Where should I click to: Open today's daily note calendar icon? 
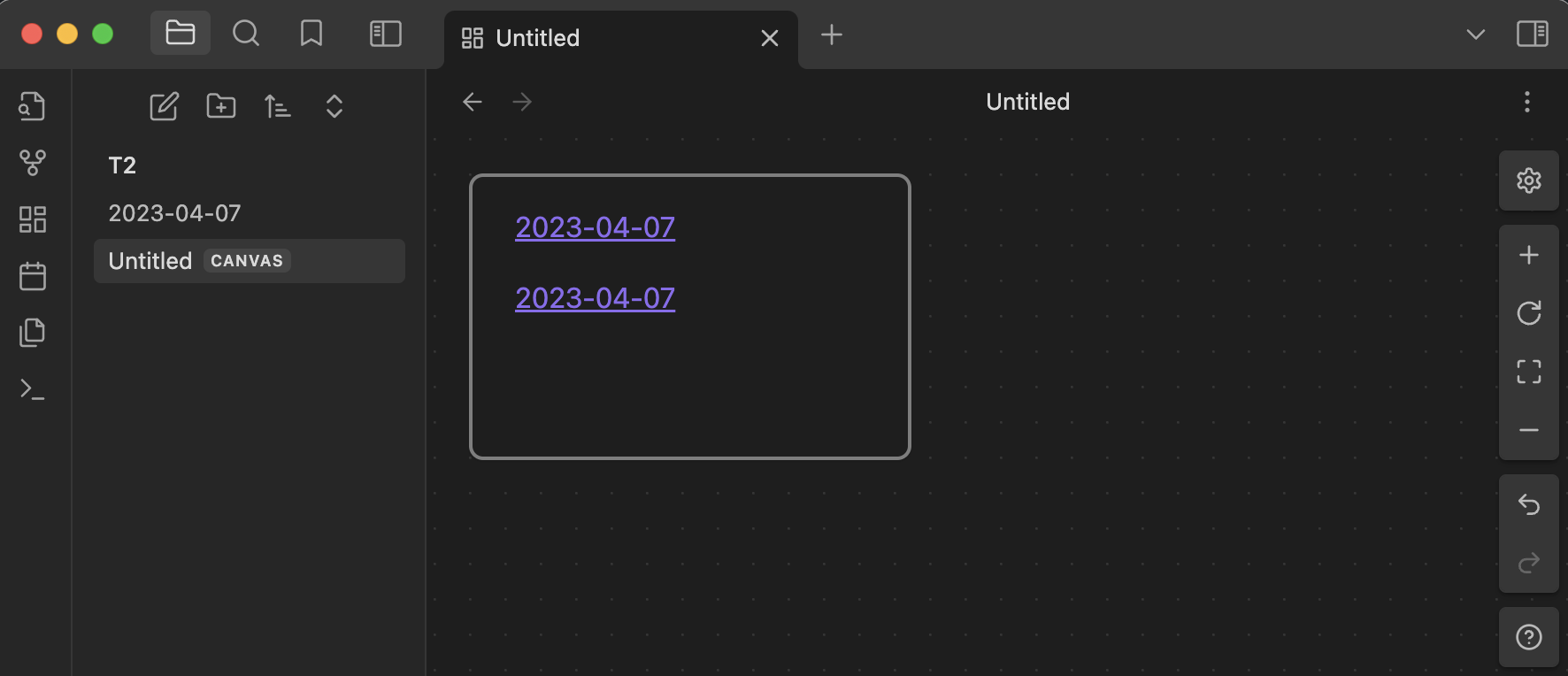click(x=33, y=276)
